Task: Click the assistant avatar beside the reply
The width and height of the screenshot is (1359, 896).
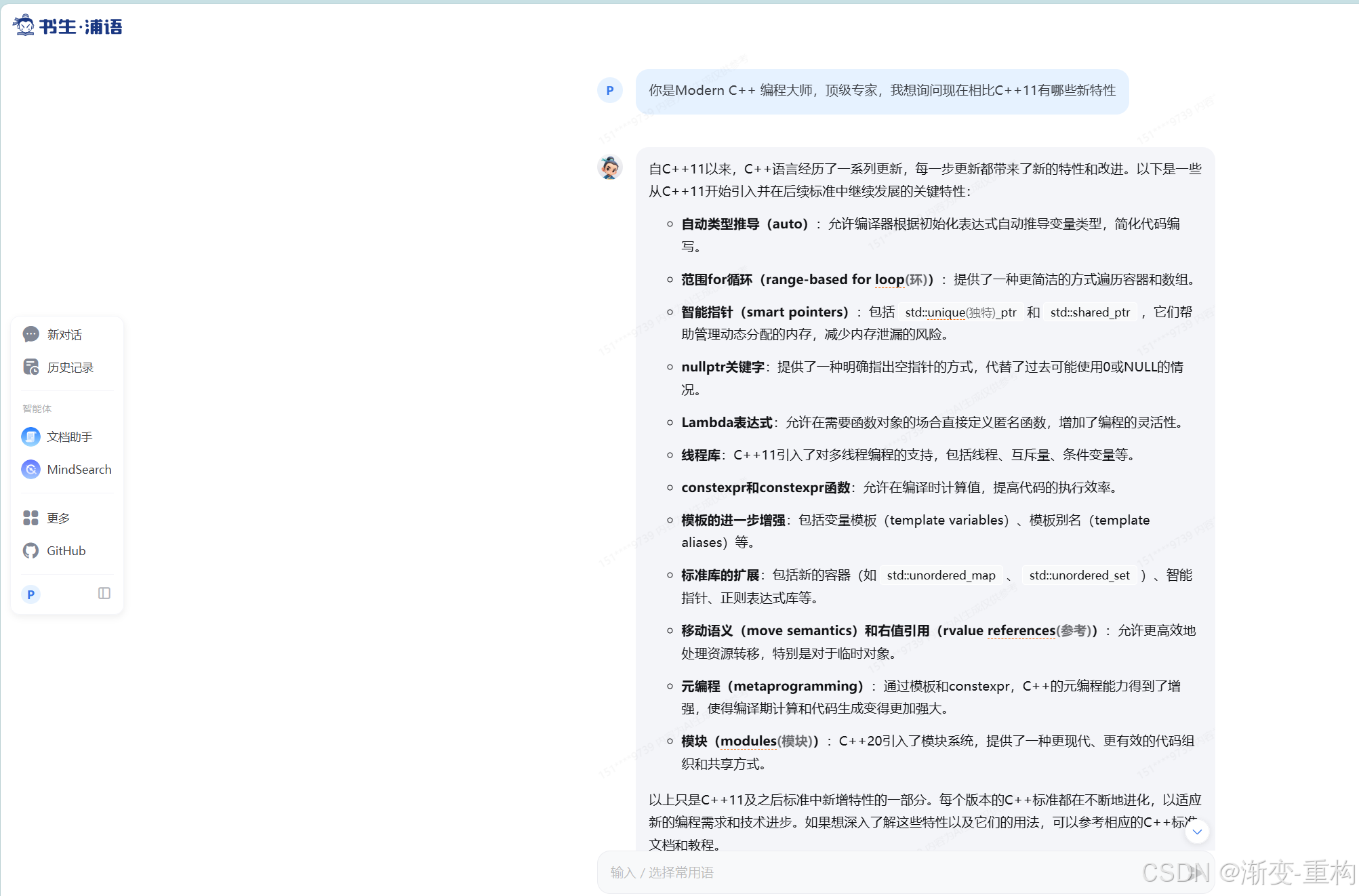Action: (x=609, y=167)
